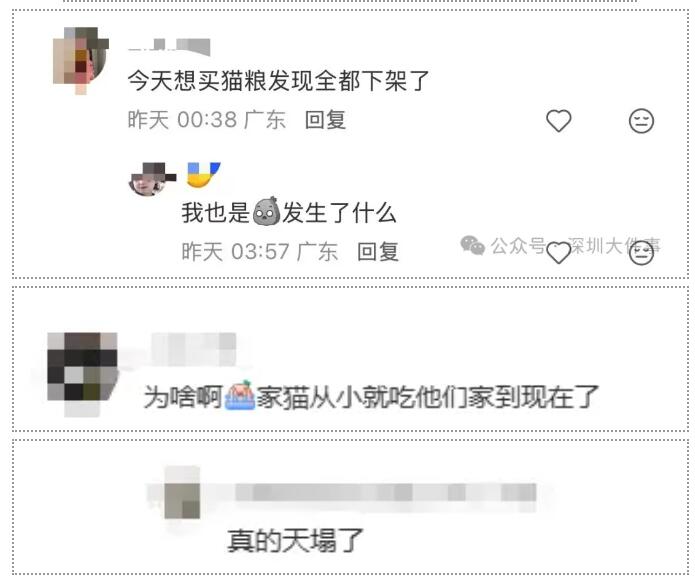The height and width of the screenshot is (583, 695).
Task: Reply to the comment posted 昨天 00:38
Action: point(325,120)
